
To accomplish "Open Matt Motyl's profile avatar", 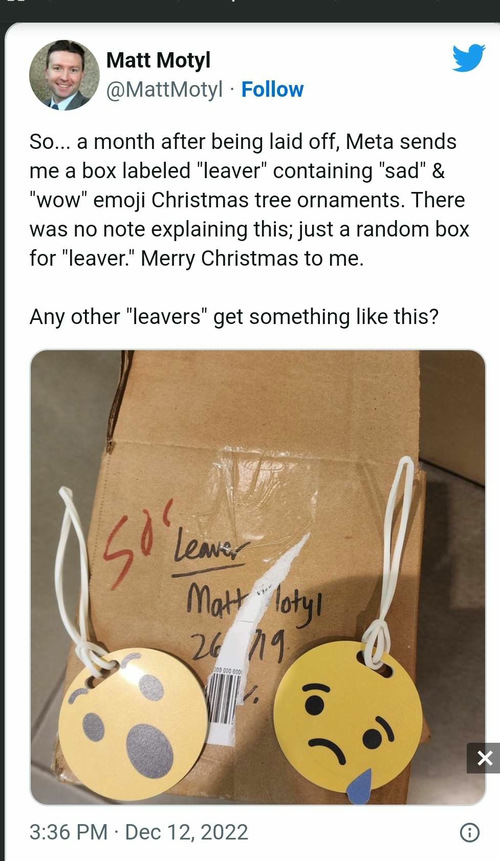I will click(x=64, y=75).
